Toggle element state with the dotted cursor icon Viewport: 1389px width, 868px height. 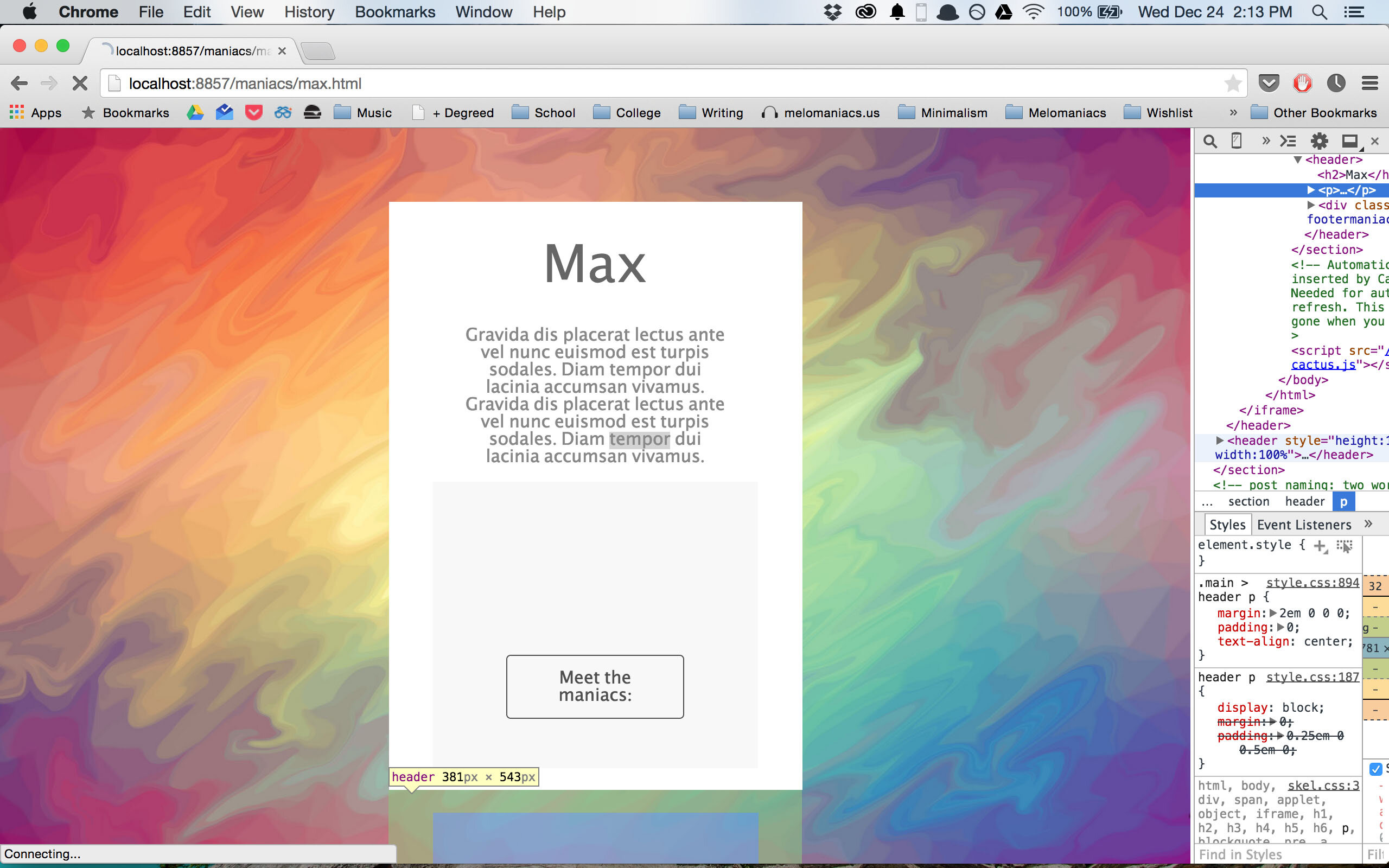pos(1344,546)
